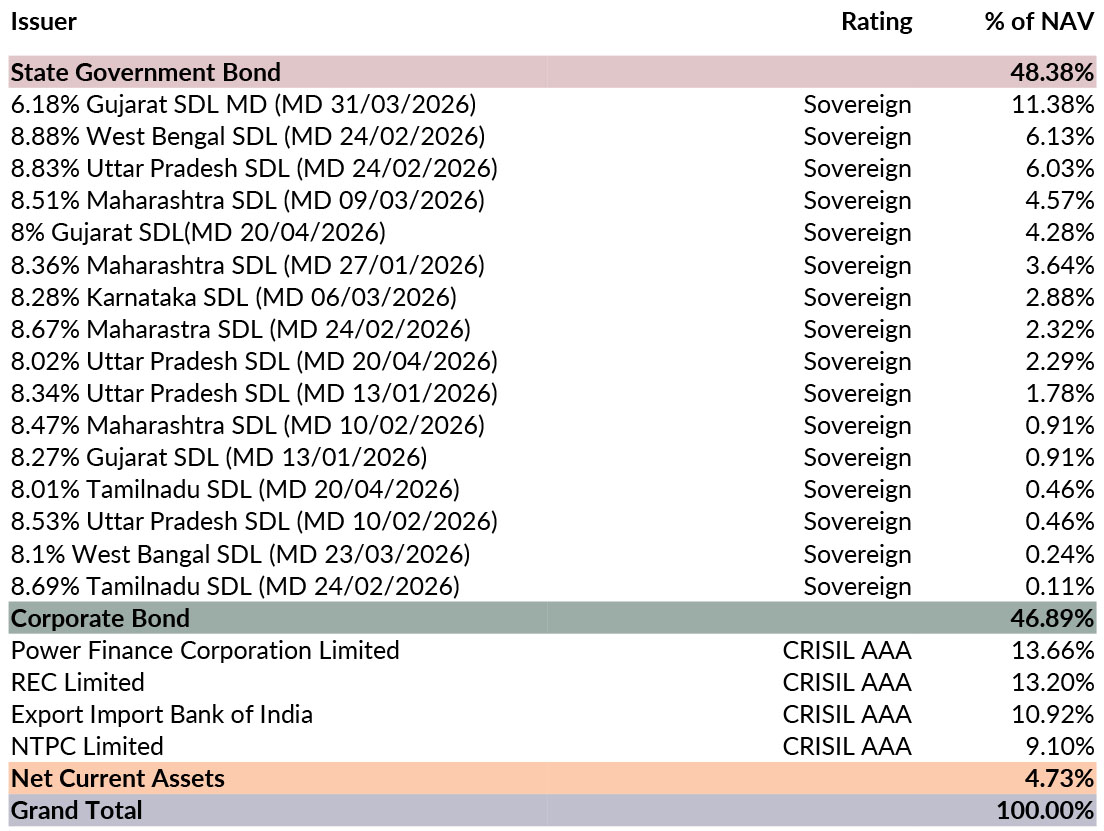Click Export Import Bank of India
This screenshot has height=831, width=1104.
coord(162,714)
